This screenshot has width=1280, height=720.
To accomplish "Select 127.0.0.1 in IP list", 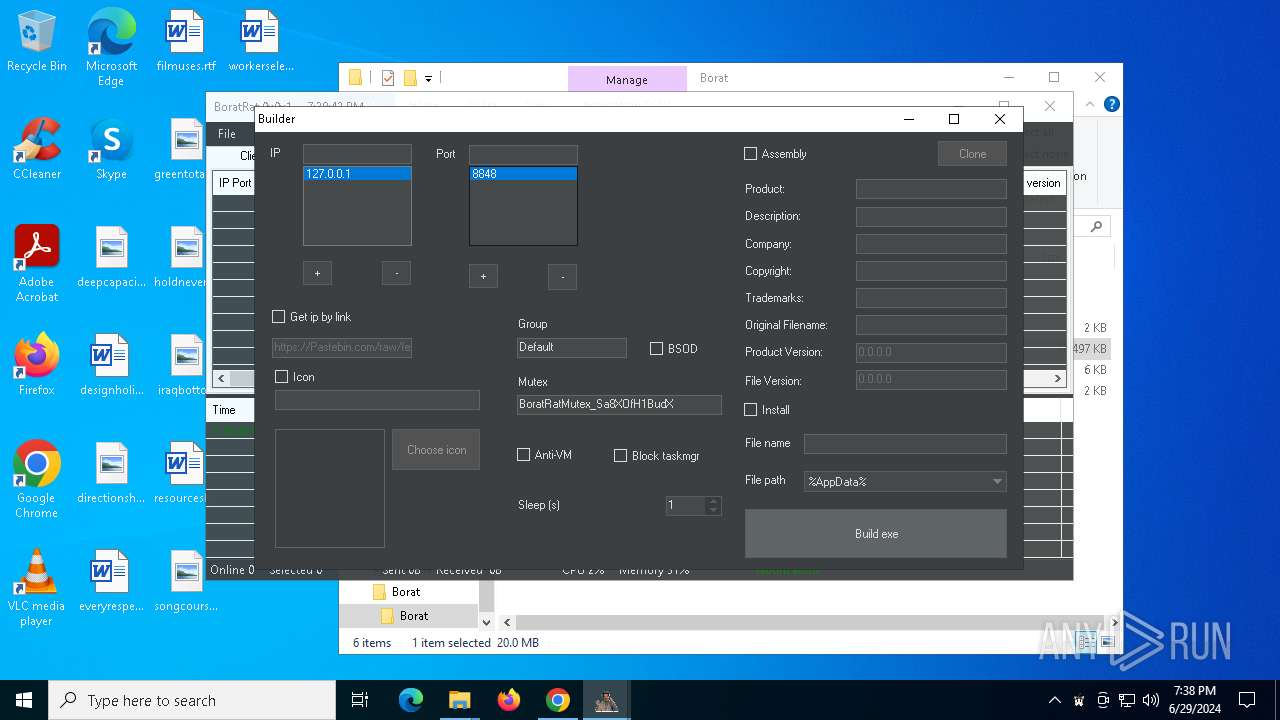I will tap(357, 174).
